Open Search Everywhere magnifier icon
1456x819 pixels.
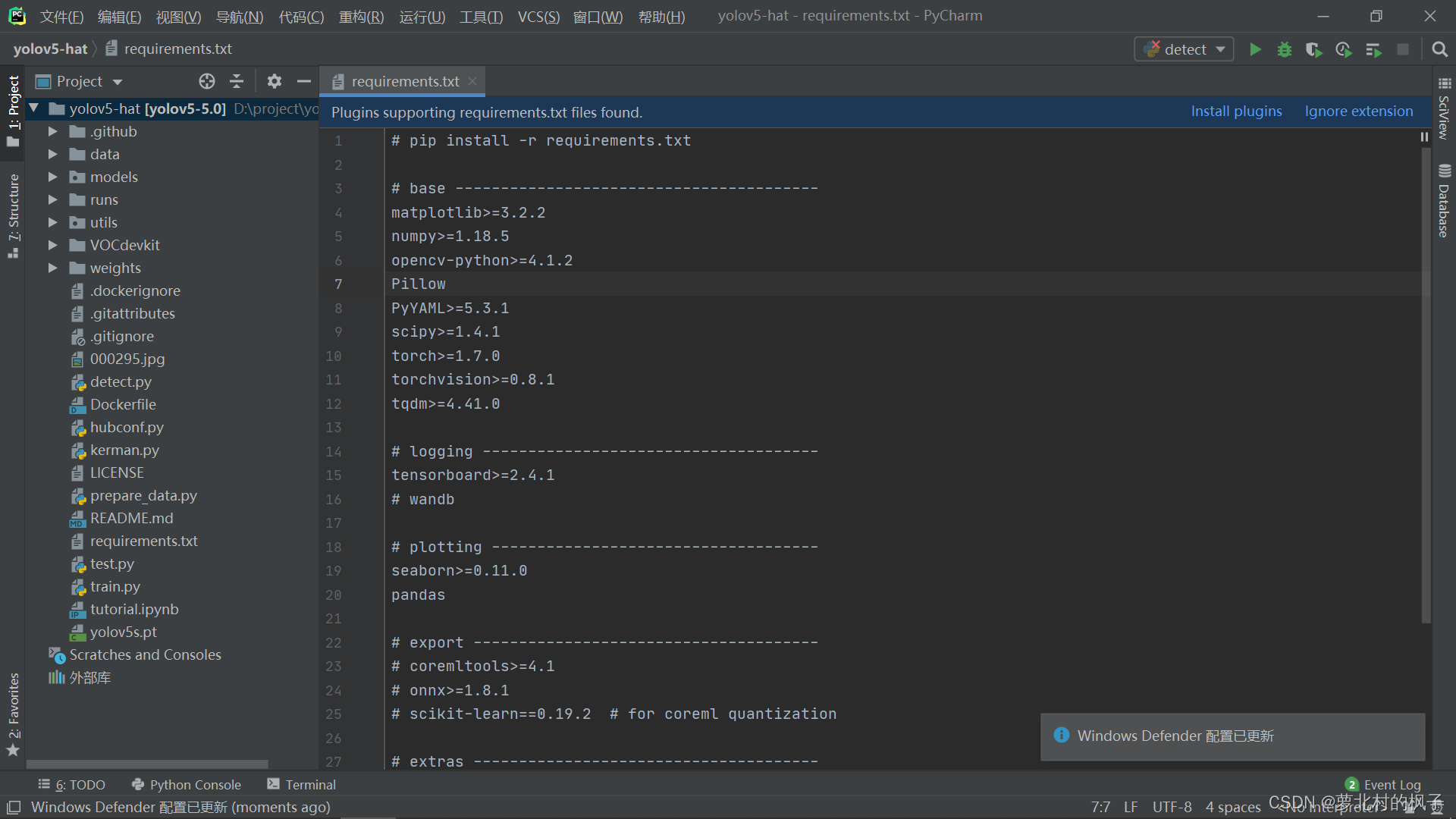coord(1439,49)
